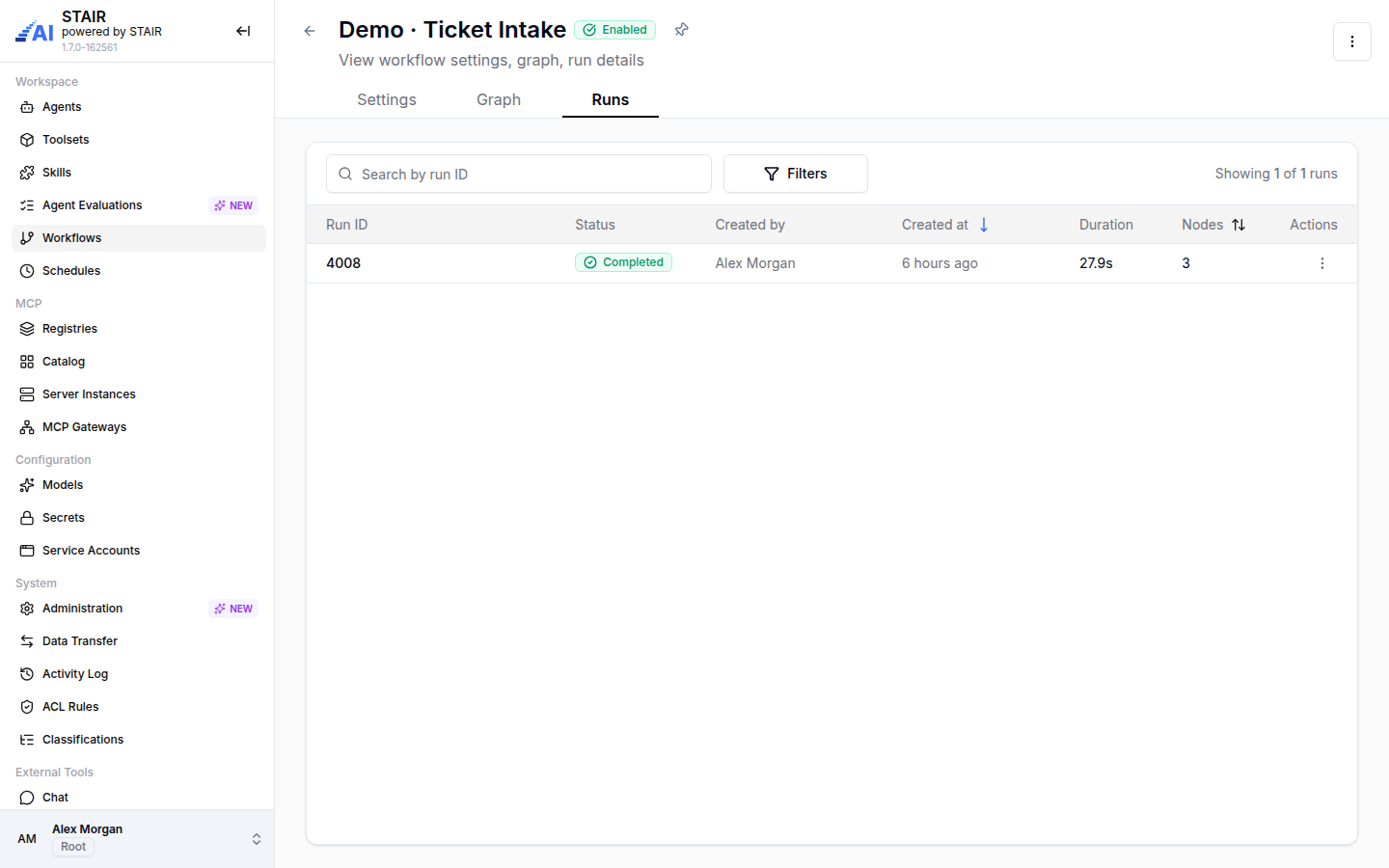The width and height of the screenshot is (1389, 868).
Task: Click the Duration column header
Action: (x=1106, y=225)
